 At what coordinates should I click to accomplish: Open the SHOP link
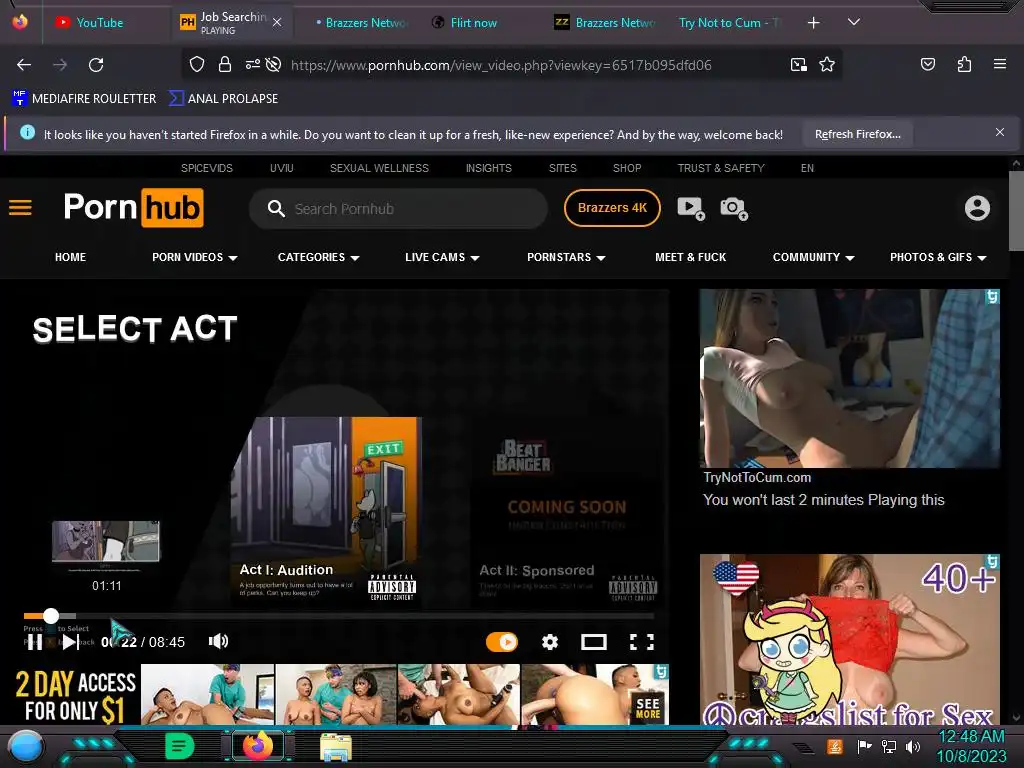(627, 168)
